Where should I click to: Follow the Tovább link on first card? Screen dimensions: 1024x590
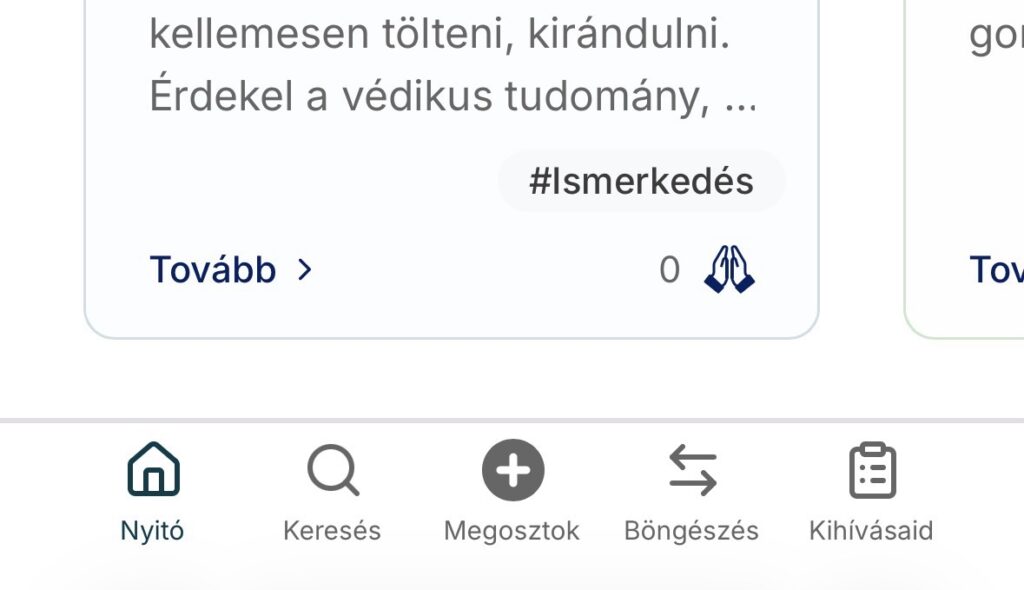pyautogui.click(x=213, y=270)
